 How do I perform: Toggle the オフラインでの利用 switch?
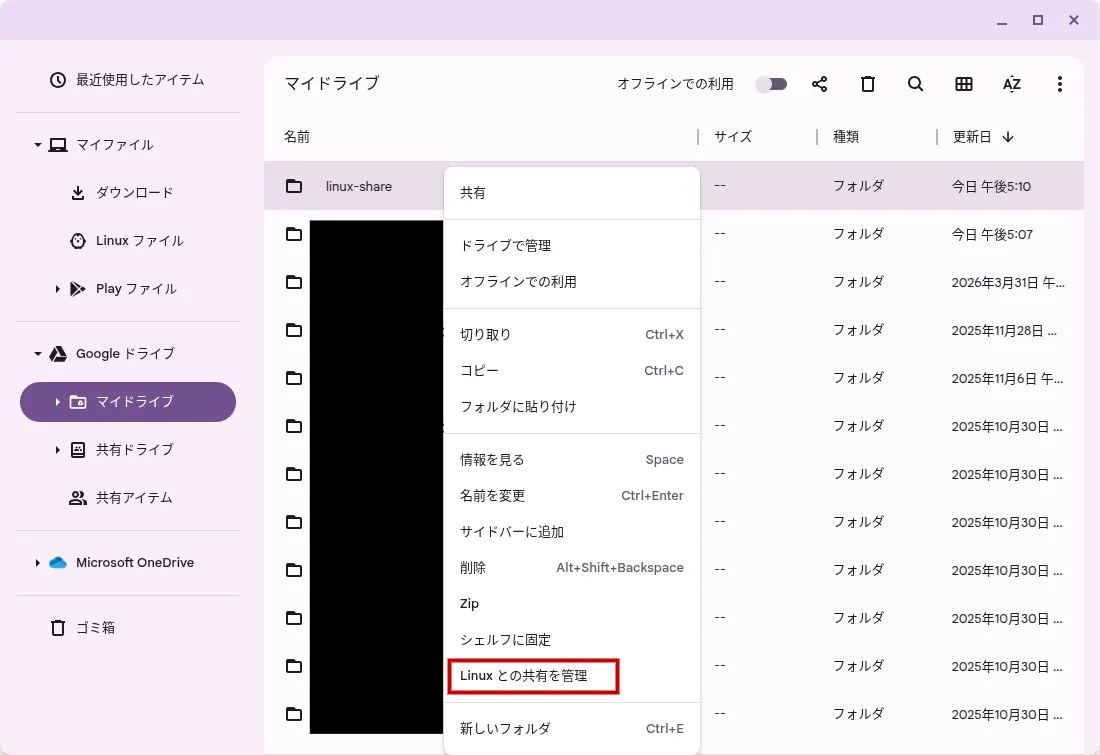pos(771,84)
